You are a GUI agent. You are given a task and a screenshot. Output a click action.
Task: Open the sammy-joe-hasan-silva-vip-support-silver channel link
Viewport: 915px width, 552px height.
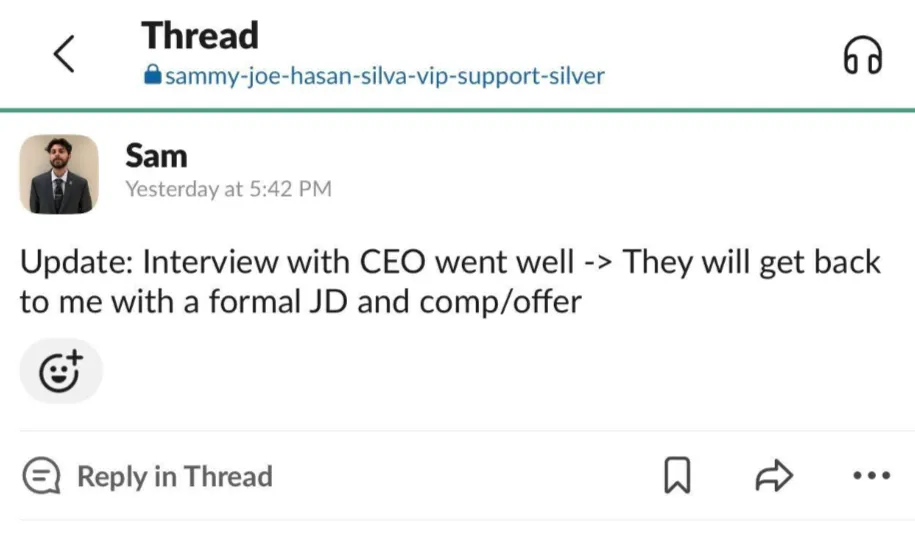pos(385,76)
